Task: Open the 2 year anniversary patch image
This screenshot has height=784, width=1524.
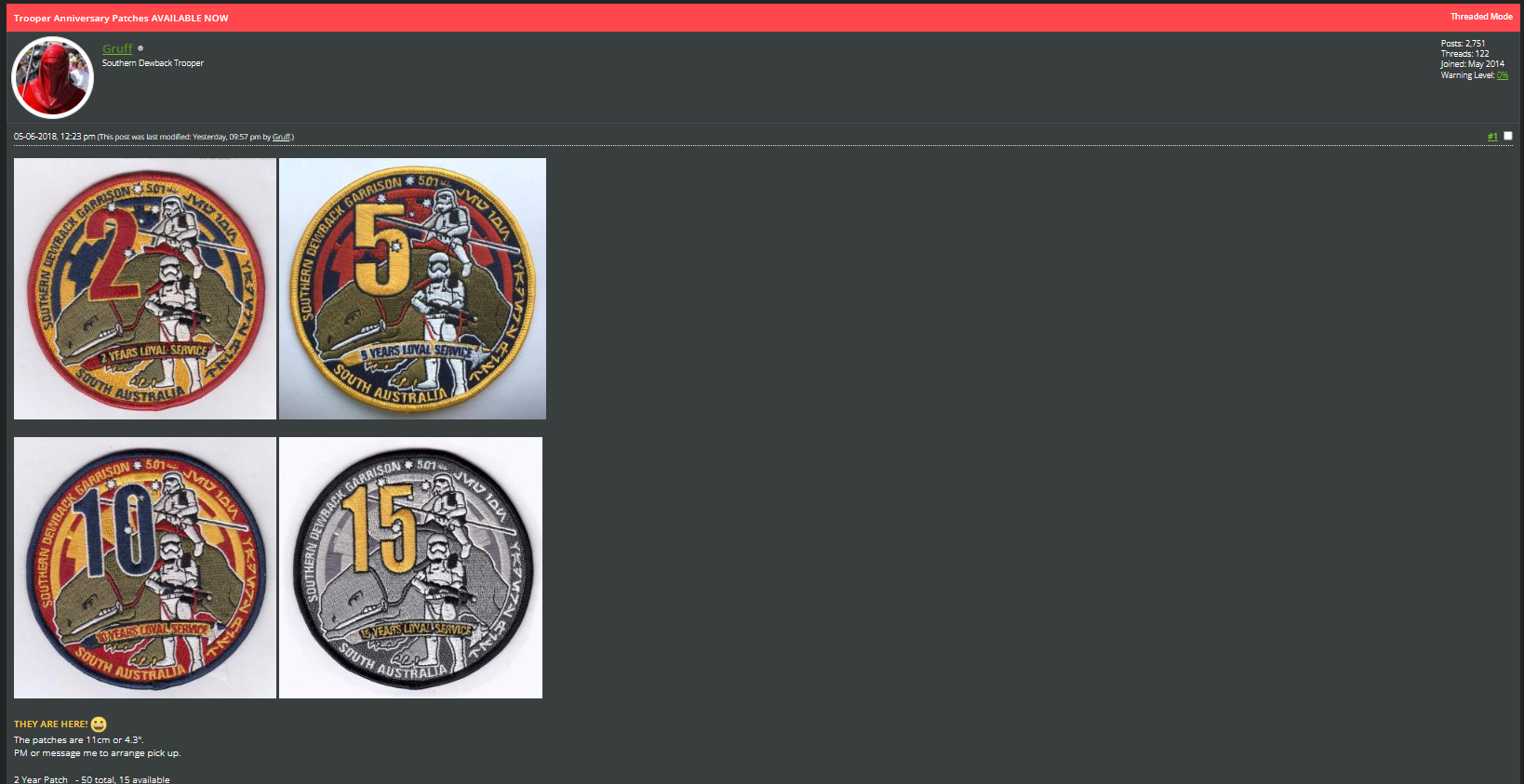Action: tap(145, 288)
